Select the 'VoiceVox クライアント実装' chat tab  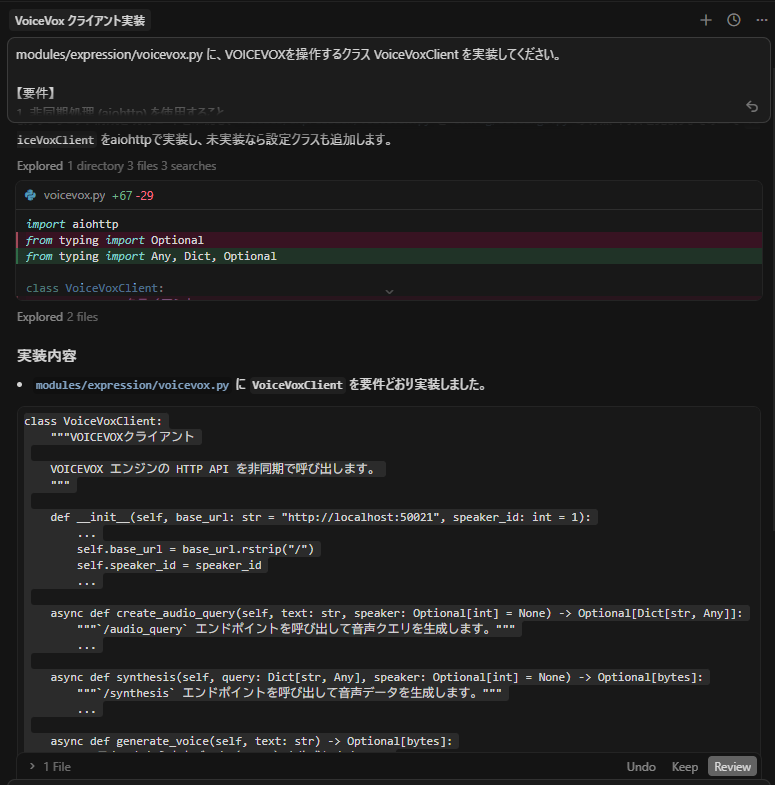[78, 20]
